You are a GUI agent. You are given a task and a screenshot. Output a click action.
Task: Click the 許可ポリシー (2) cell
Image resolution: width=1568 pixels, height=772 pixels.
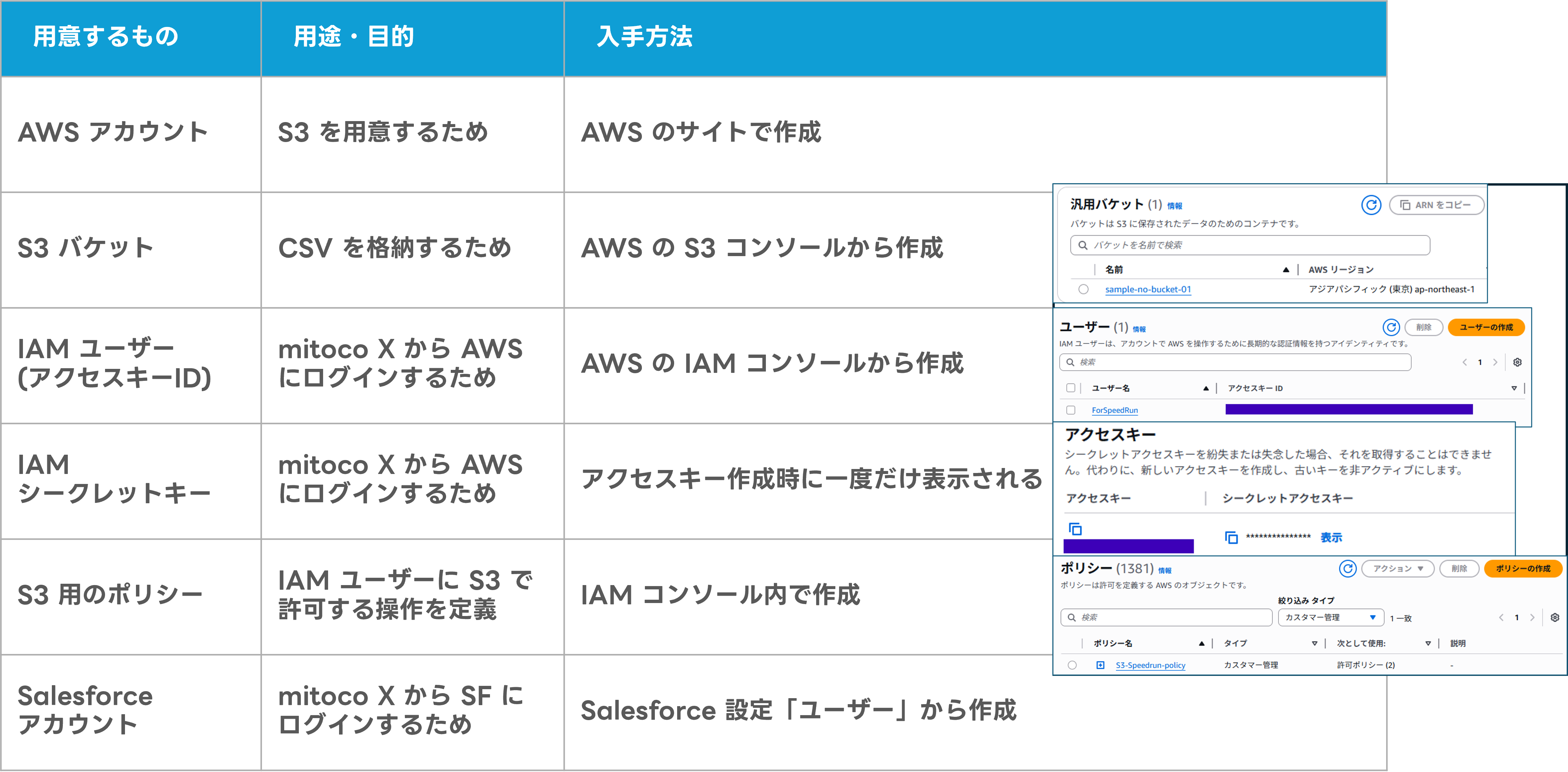[1366, 666]
